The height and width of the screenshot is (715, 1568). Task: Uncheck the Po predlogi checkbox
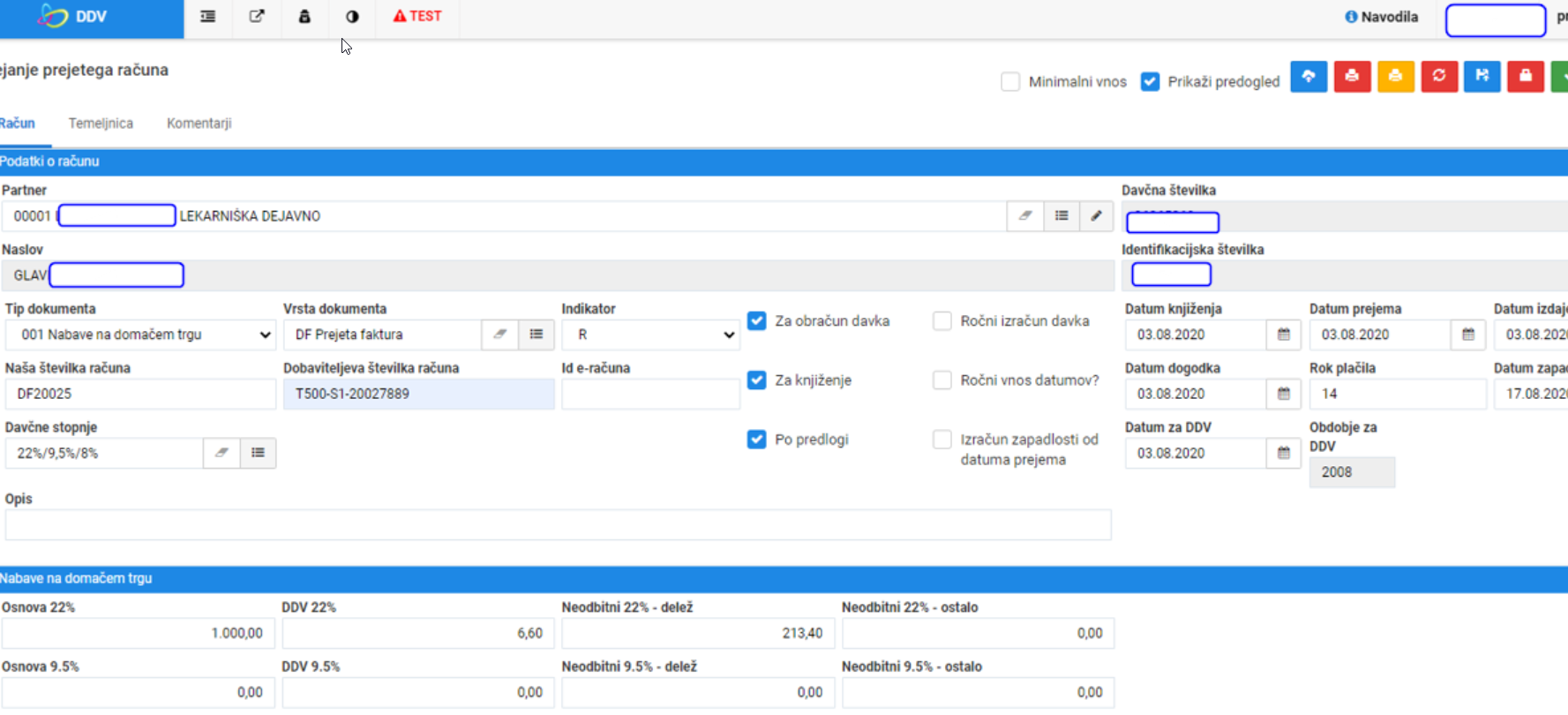pyautogui.click(x=756, y=439)
